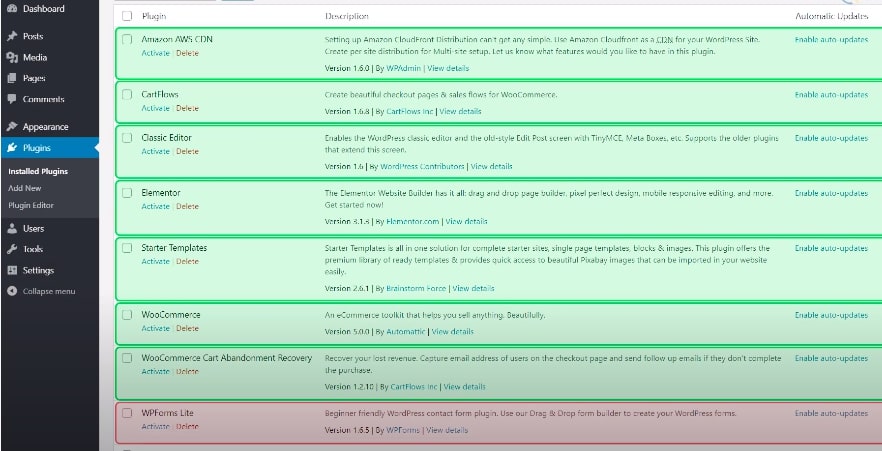Open Dashboard via its sidebar icon

12,9
